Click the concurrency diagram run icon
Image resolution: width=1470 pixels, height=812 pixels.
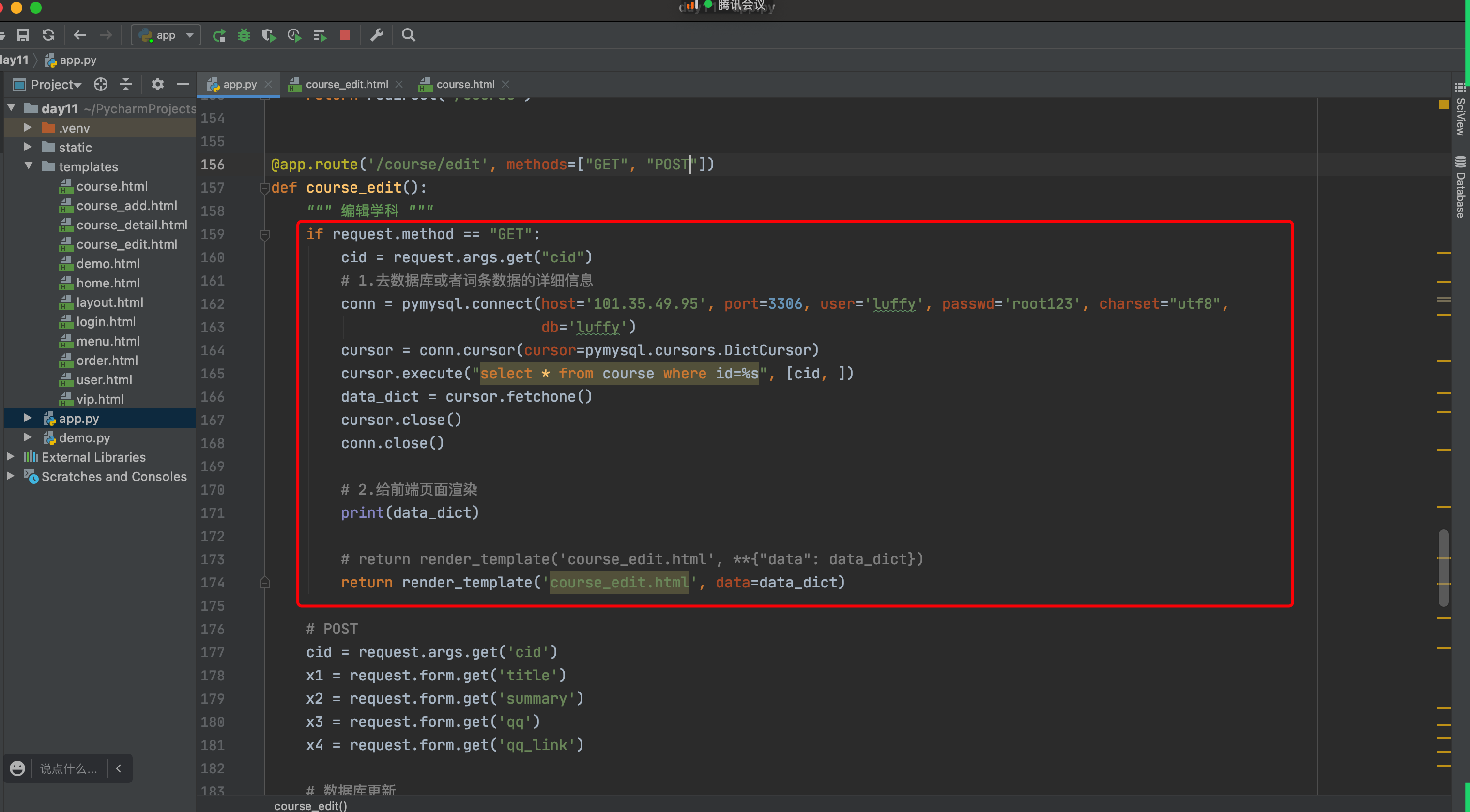[x=320, y=35]
